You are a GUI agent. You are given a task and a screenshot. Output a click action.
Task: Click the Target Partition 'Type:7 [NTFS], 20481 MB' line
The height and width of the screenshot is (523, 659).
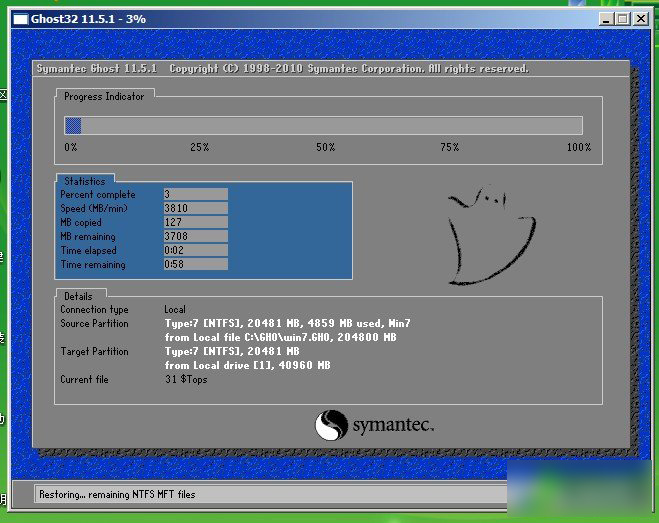click(x=232, y=351)
